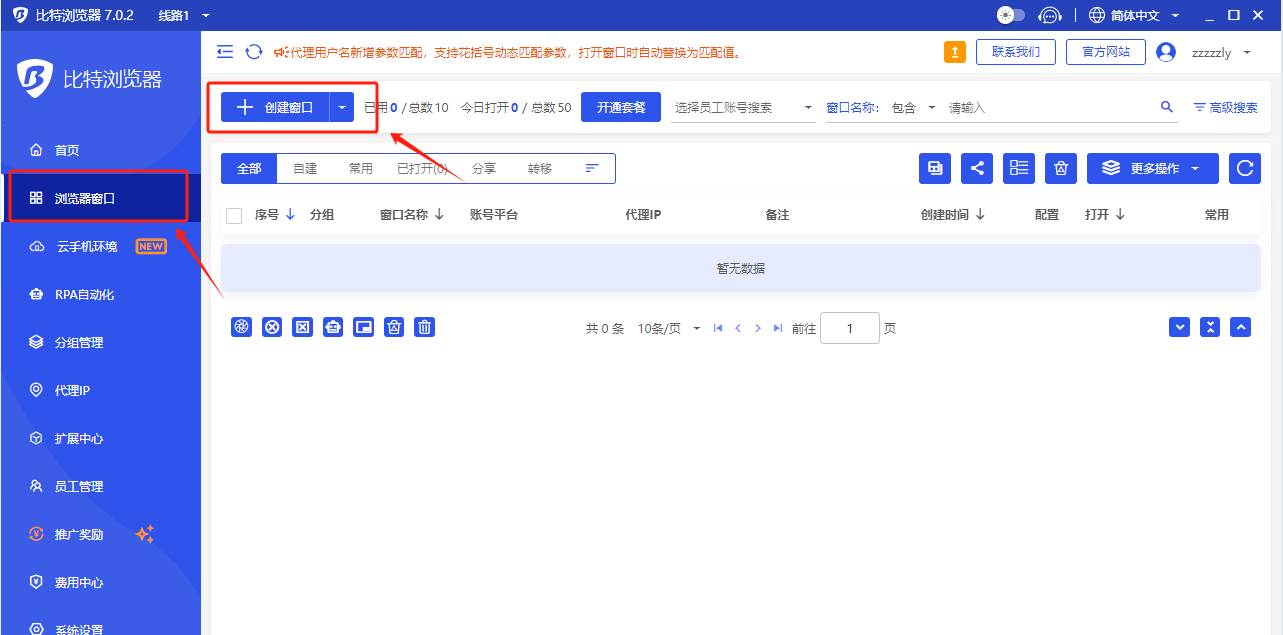Screen dimensions: 1283x635
Task: Click the trash delete icon below table
Action: [425, 327]
